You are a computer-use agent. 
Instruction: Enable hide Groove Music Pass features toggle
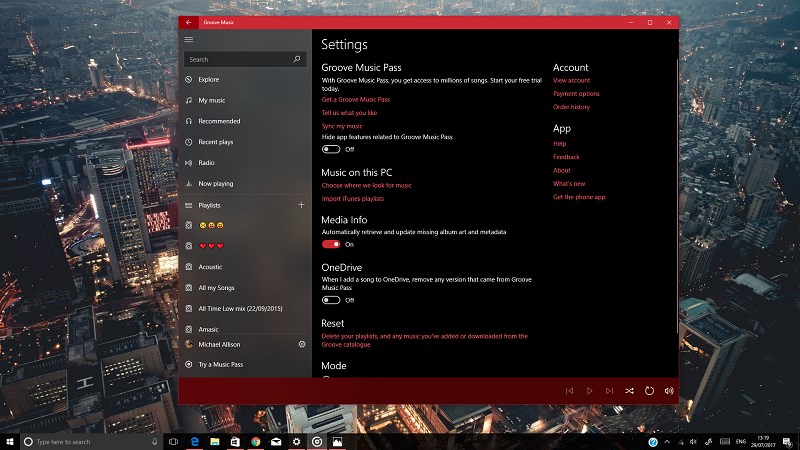(x=331, y=149)
